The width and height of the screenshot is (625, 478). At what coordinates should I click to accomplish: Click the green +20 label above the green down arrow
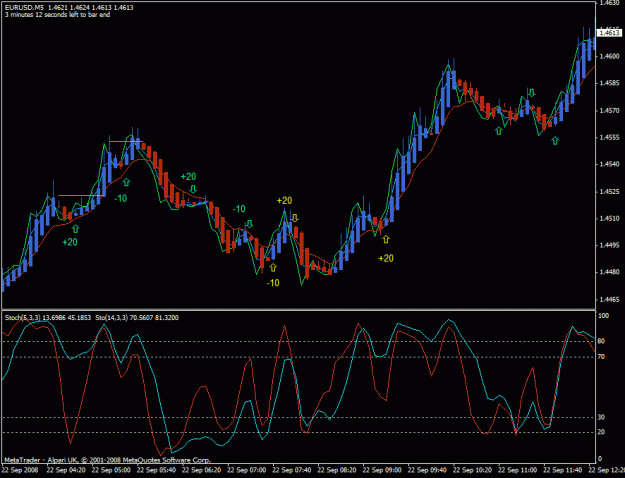click(x=189, y=176)
